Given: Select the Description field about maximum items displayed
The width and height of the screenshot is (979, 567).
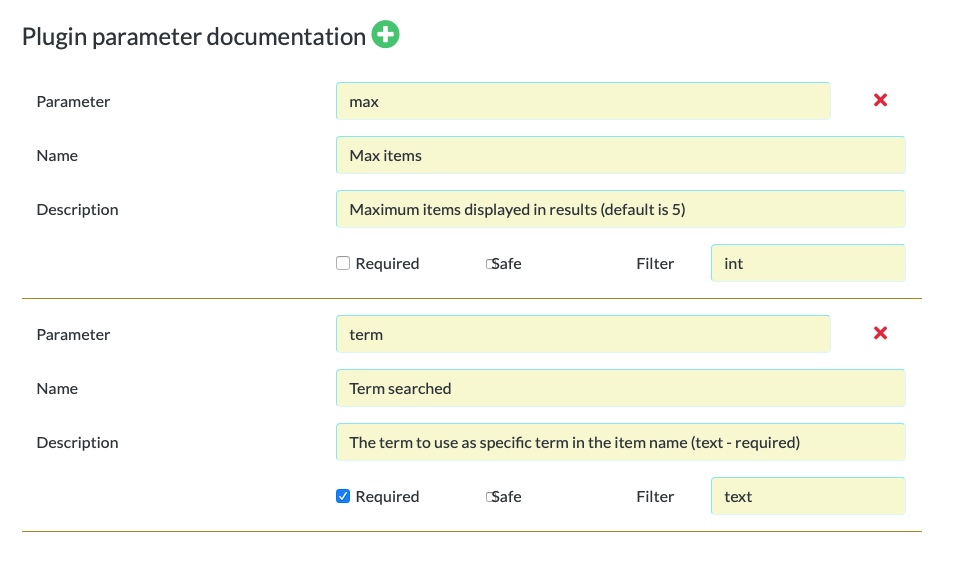Looking at the screenshot, I should click(621, 209).
